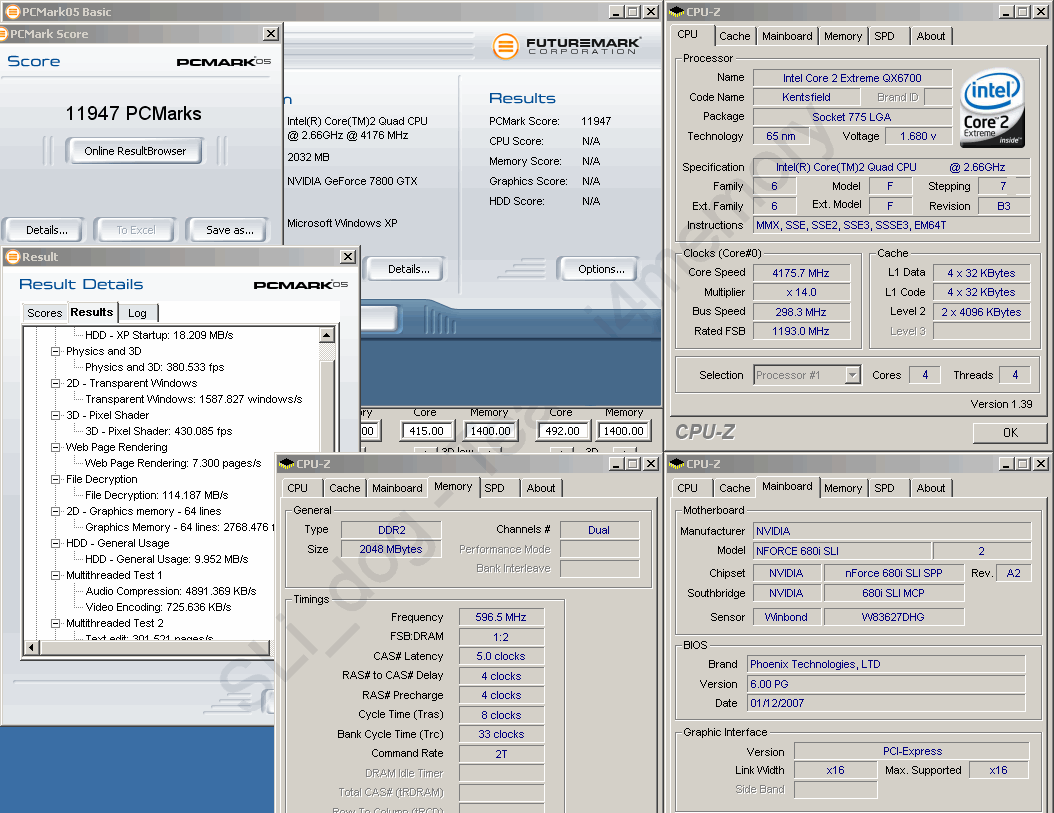Open the Processor #1 selection dropdown

tap(852, 375)
